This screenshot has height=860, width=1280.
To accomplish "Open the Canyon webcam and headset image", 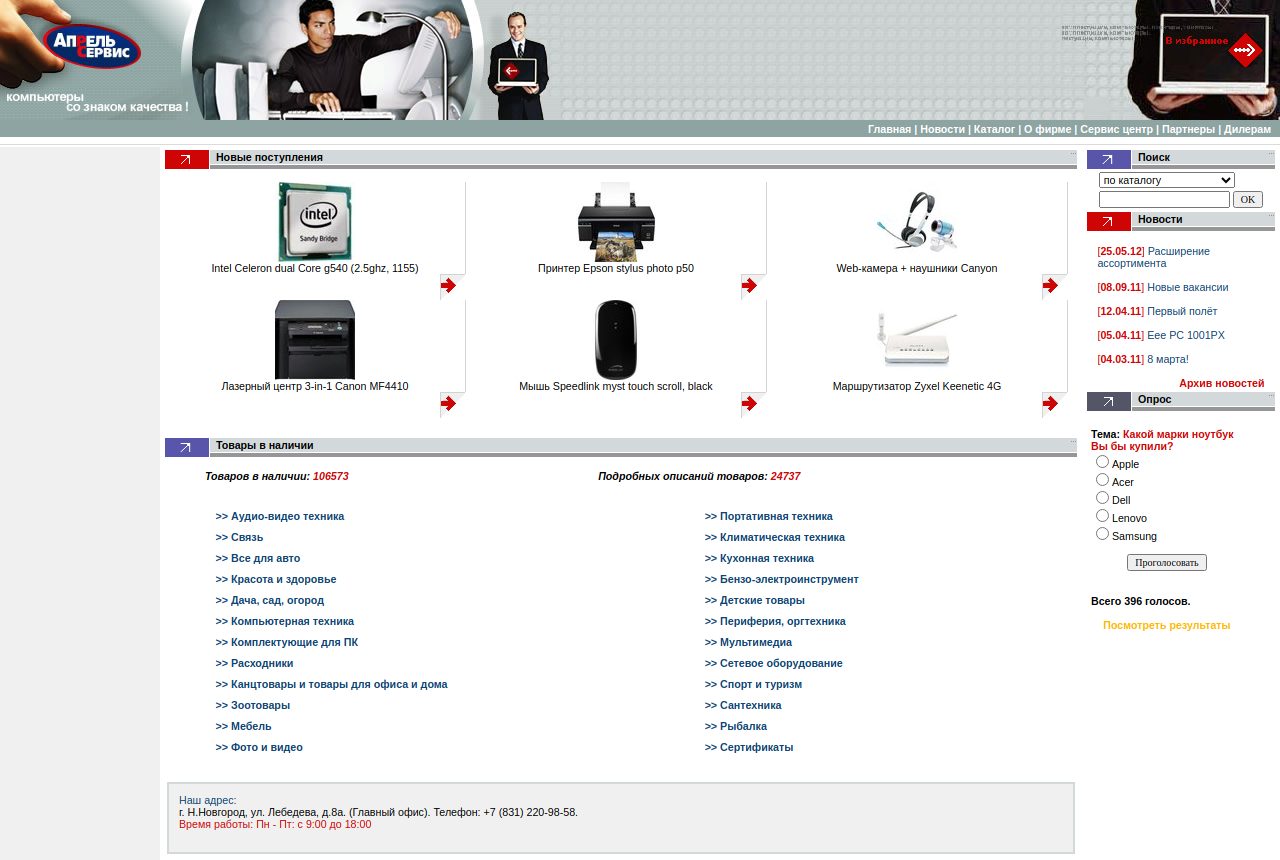I will pos(917,222).
